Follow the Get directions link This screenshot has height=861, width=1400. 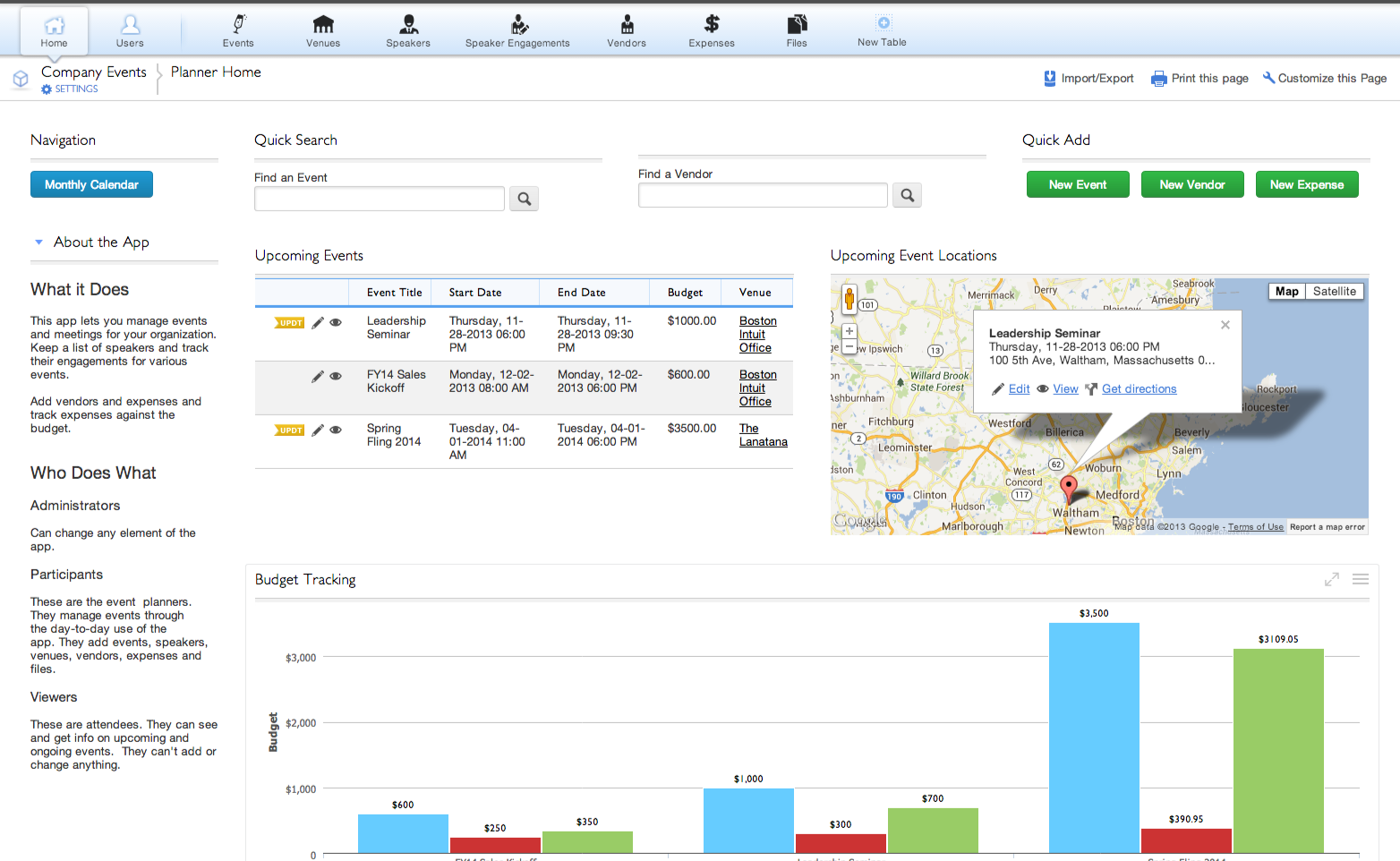click(x=1138, y=388)
